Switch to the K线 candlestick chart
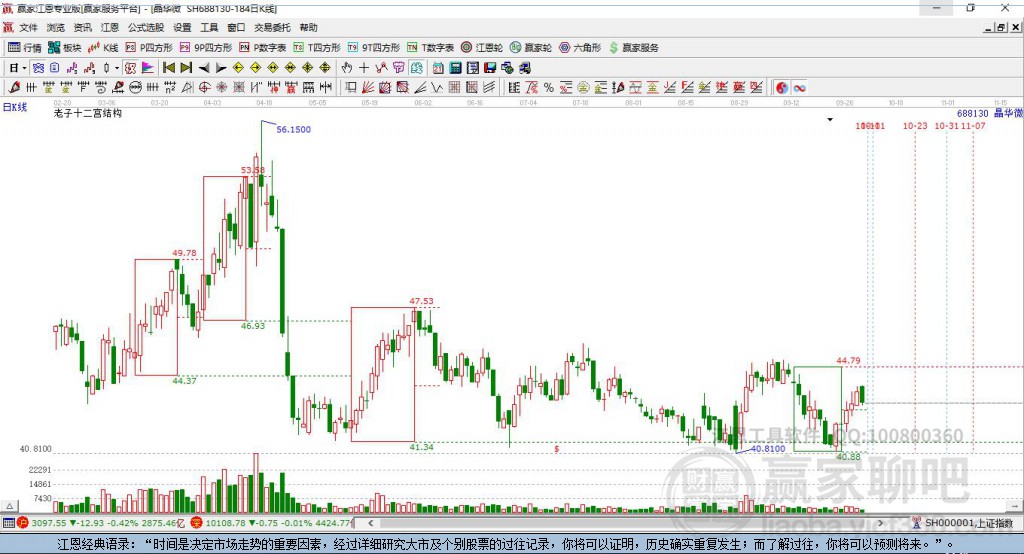Screen dimensions: 1024x554 point(103,48)
